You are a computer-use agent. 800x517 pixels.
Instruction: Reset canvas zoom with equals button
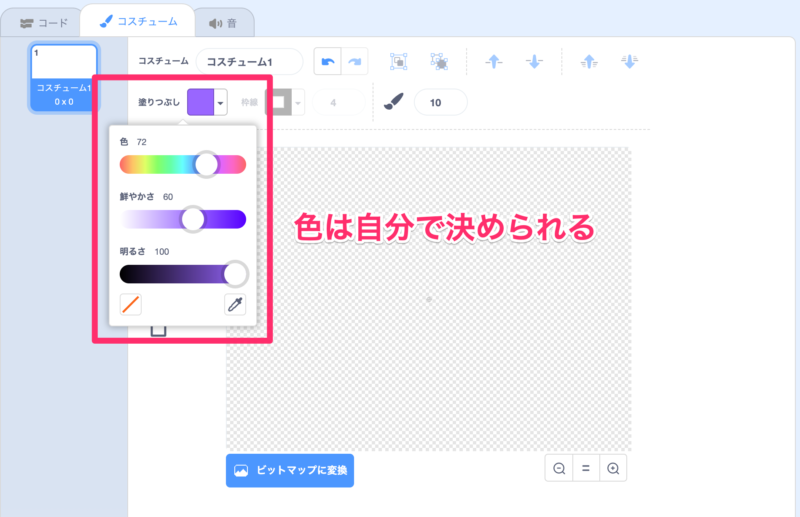pyautogui.click(x=586, y=468)
